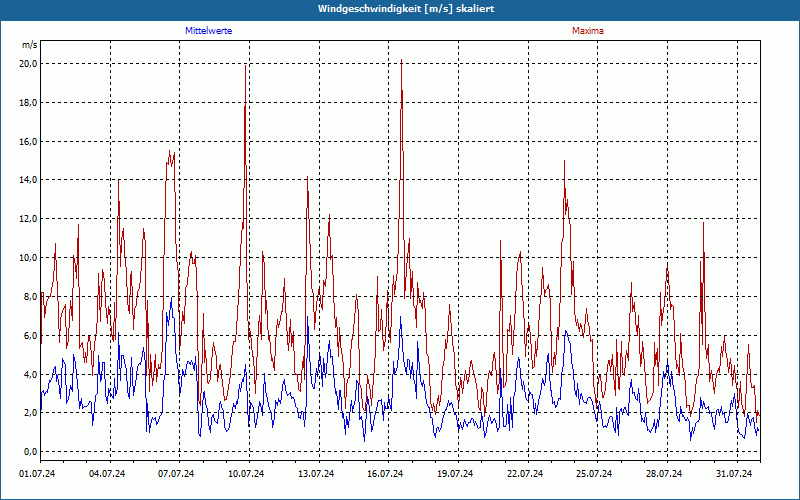Screen dimensions: 800x500
Task: Click the 19.07.24 date label
Action: click(455, 474)
